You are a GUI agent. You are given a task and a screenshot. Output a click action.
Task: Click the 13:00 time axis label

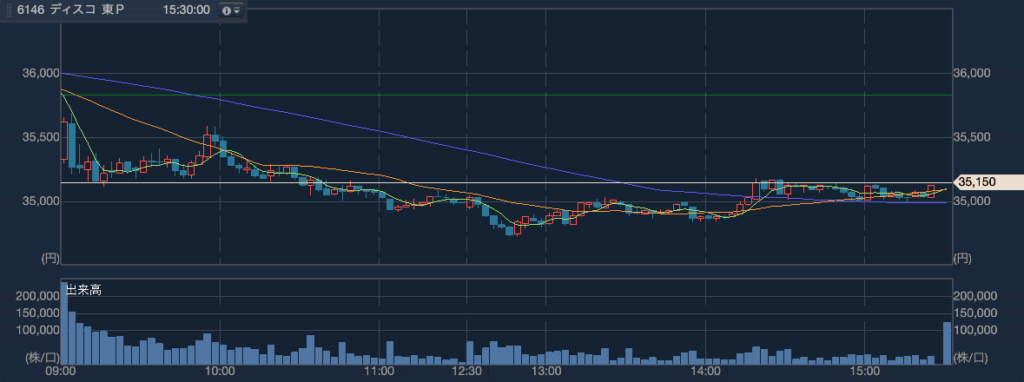click(x=546, y=372)
